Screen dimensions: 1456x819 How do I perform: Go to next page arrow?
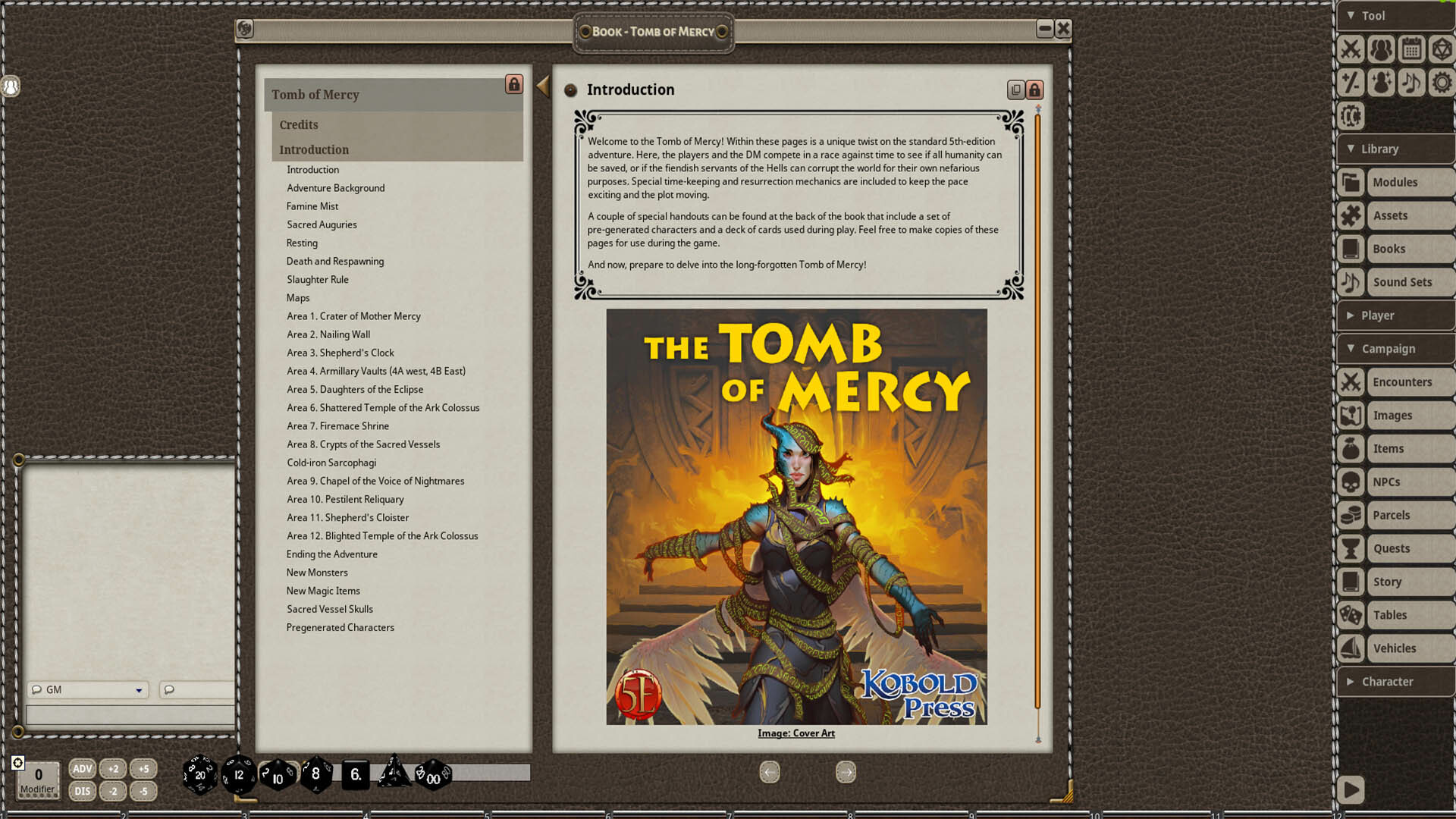coord(846,772)
